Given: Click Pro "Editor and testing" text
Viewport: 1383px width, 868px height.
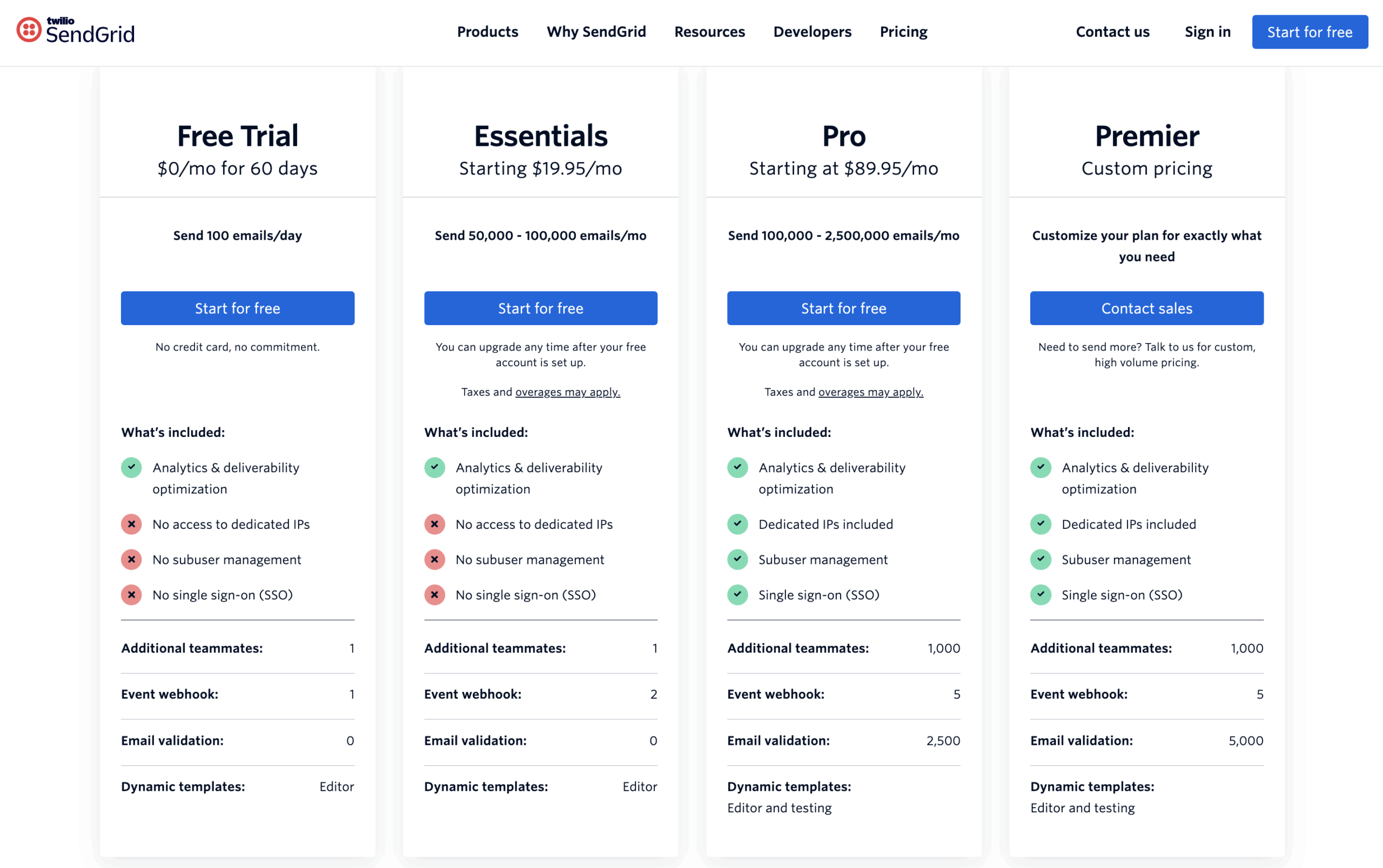Looking at the screenshot, I should tap(779, 808).
